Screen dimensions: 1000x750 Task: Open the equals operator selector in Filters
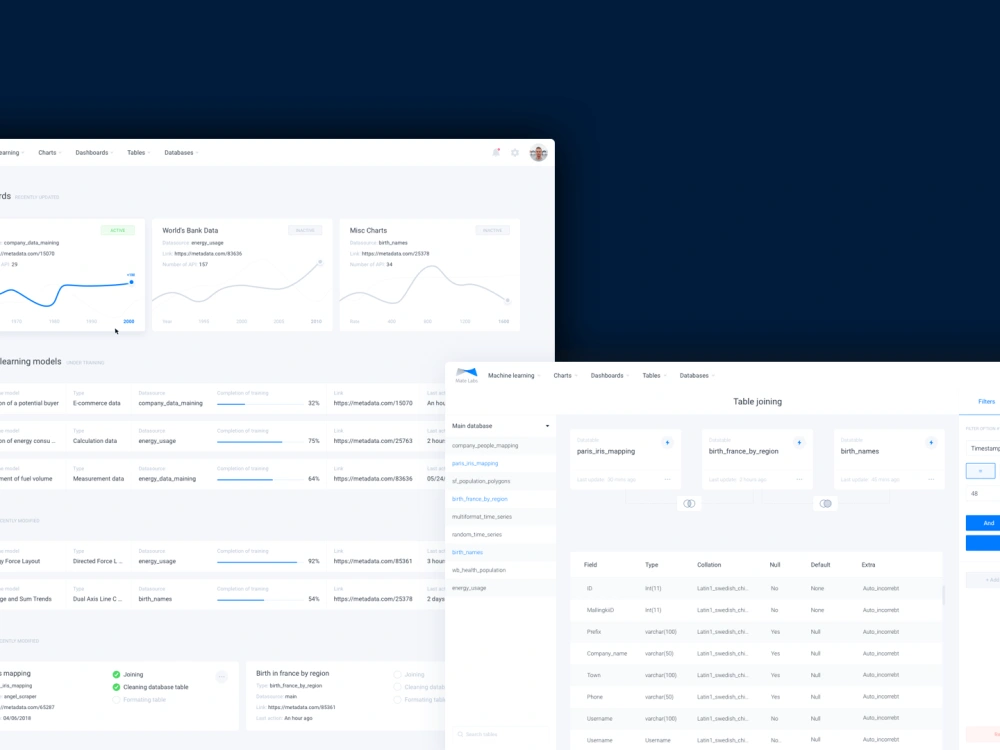tap(980, 471)
